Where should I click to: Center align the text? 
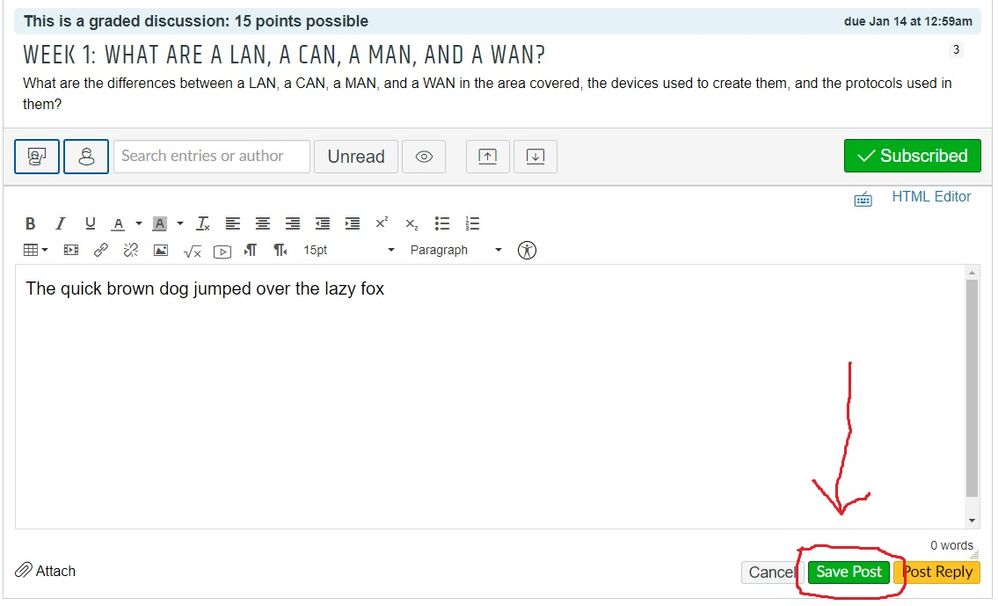[262, 224]
